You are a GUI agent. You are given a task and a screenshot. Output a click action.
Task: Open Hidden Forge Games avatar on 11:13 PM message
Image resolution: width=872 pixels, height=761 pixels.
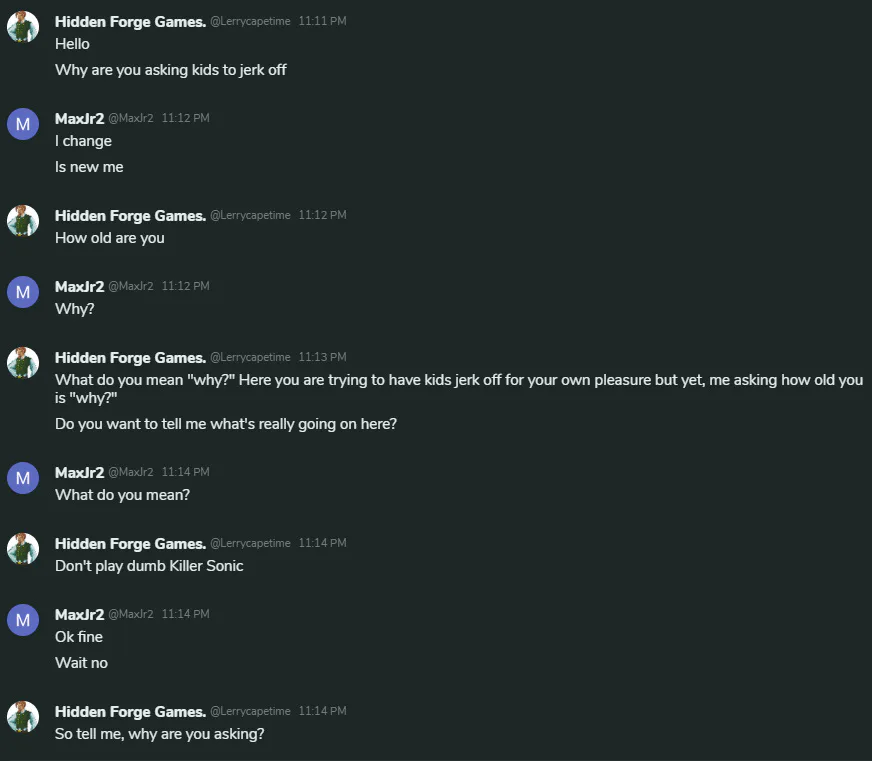tap(23, 363)
